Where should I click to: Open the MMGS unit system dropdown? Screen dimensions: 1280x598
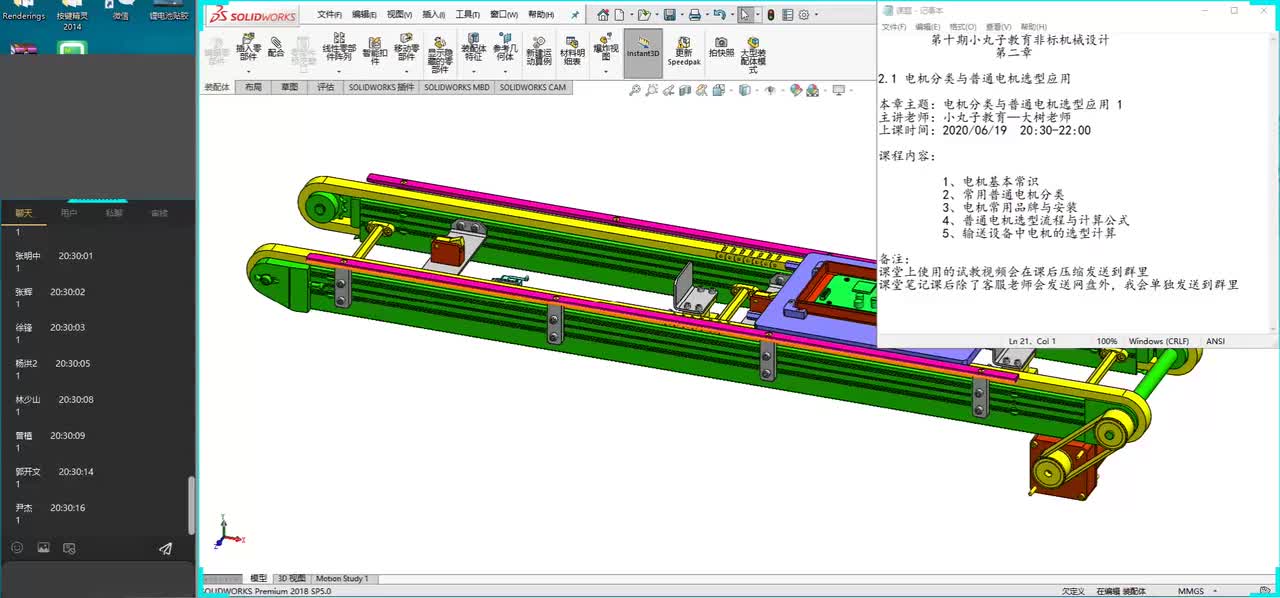(1190, 591)
